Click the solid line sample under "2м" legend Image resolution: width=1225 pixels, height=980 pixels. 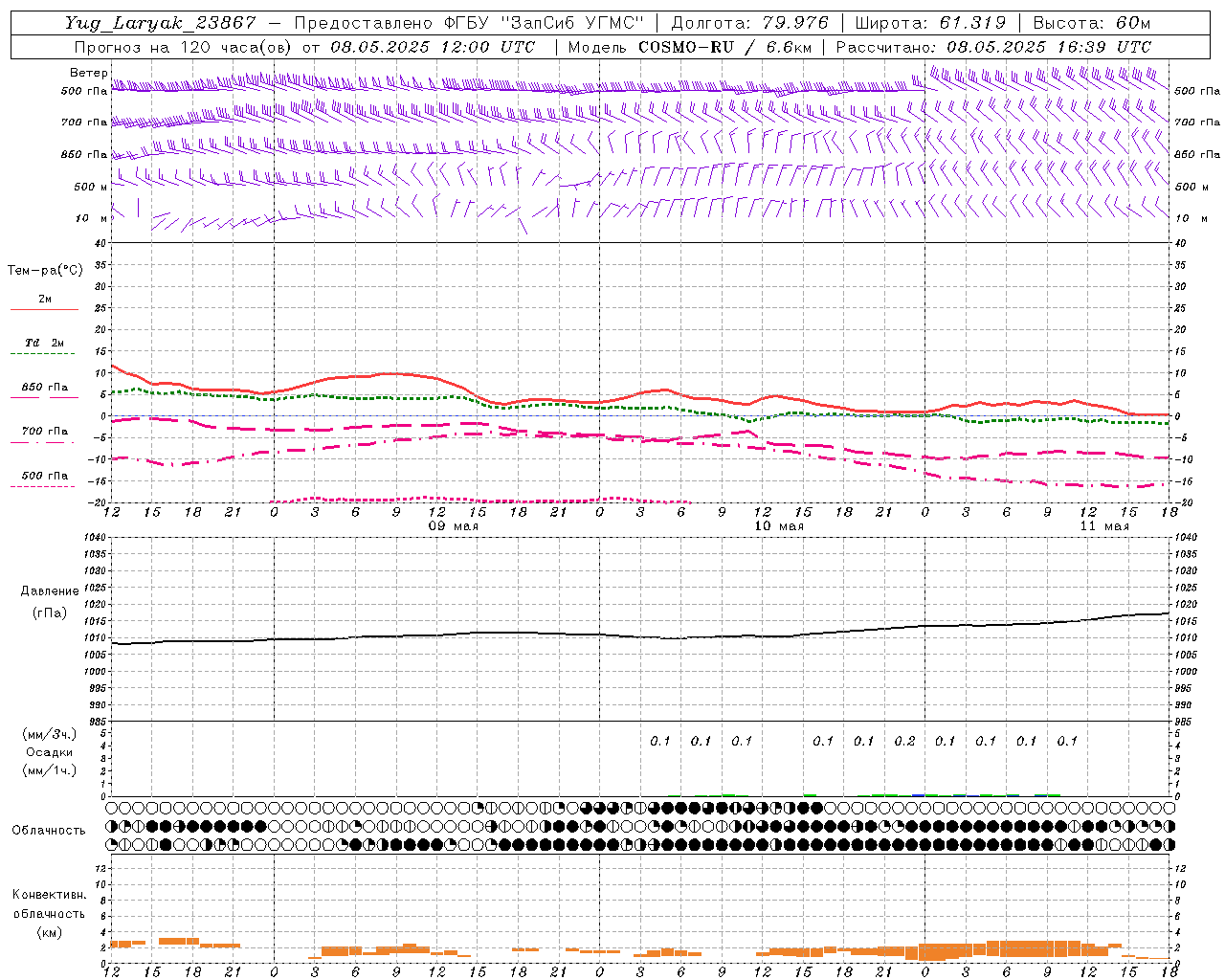click(44, 309)
